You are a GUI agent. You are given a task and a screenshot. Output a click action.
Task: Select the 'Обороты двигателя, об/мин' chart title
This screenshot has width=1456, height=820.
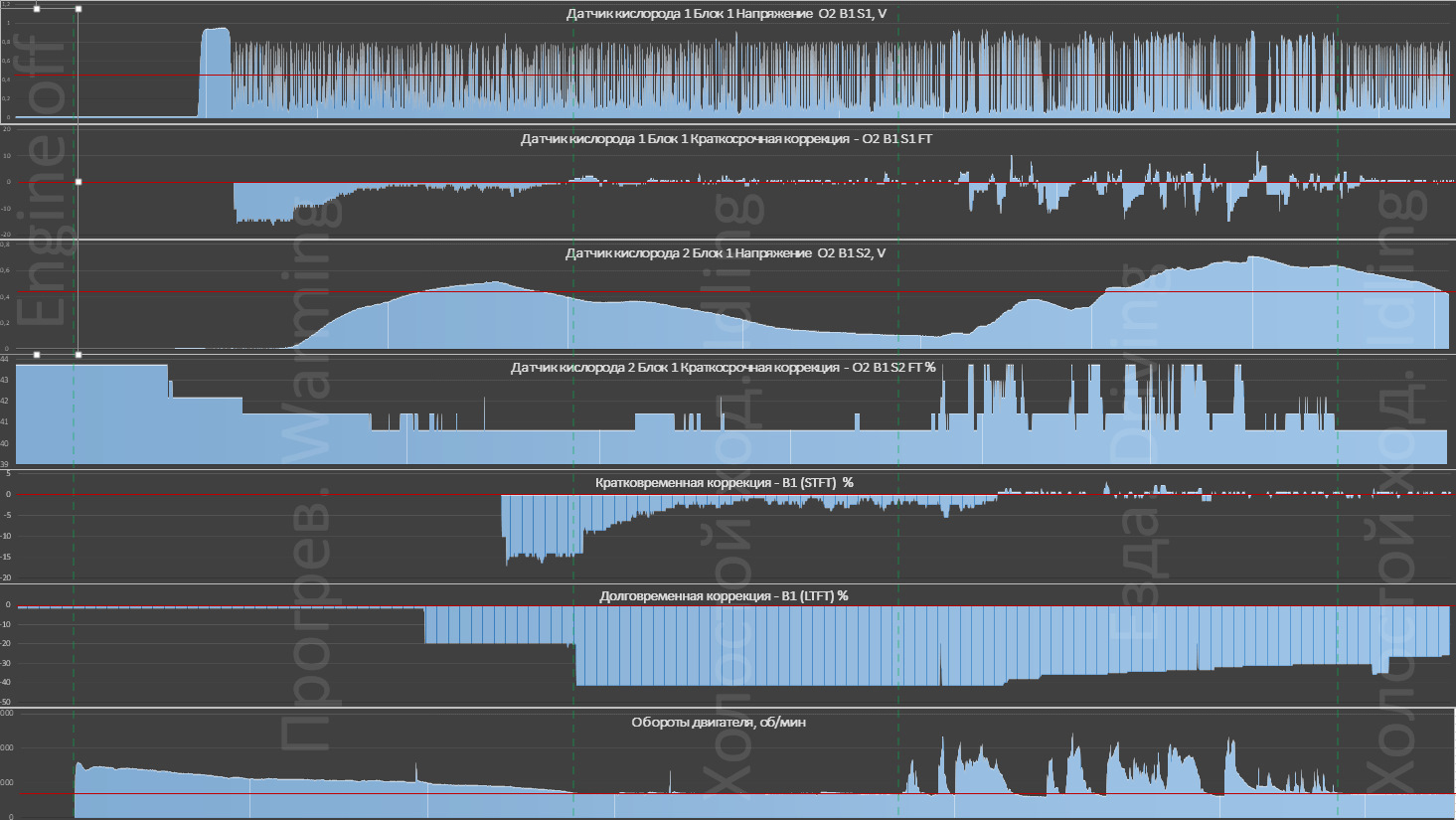(x=719, y=722)
